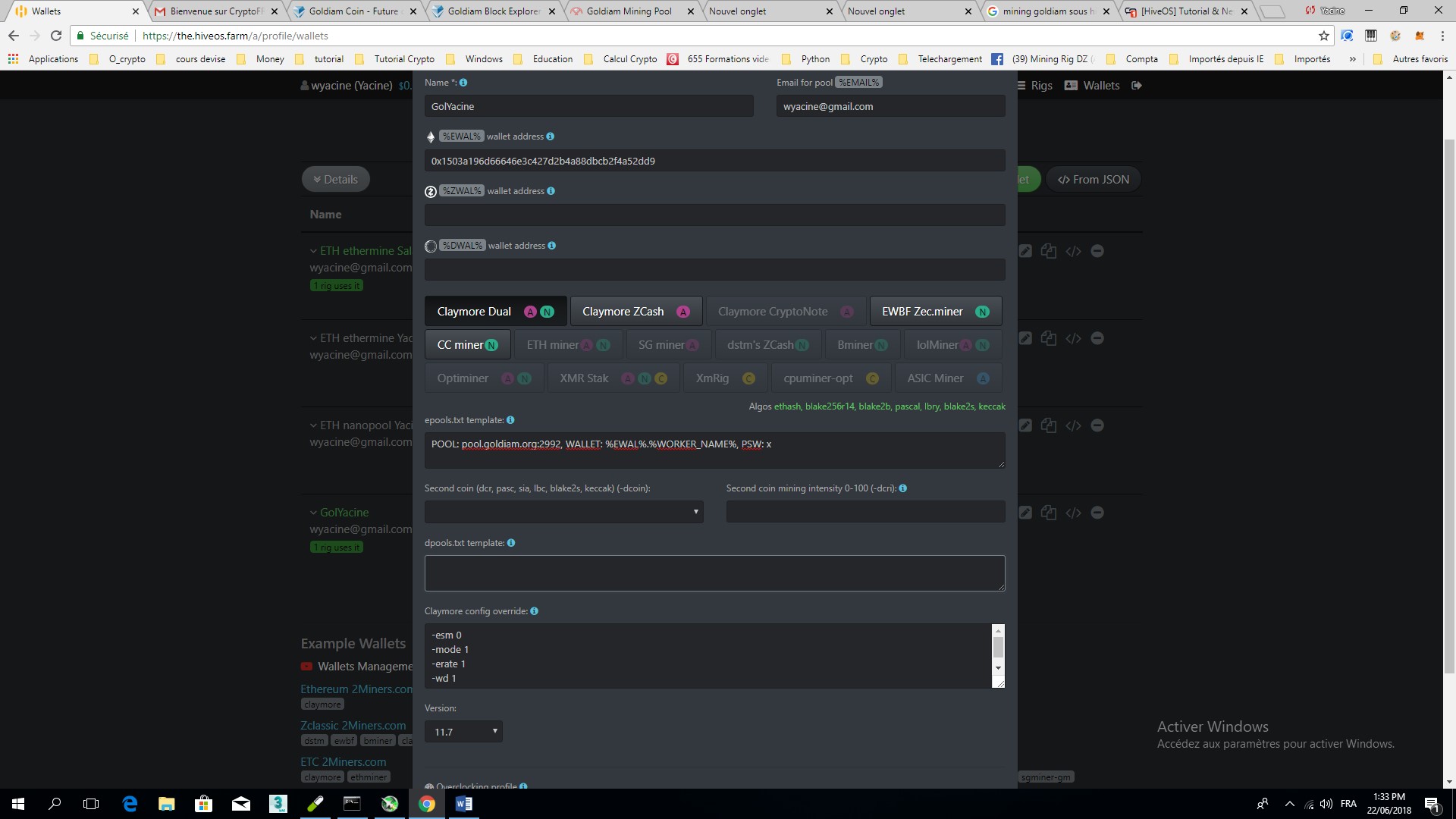Image resolution: width=1456 pixels, height=819 pixels.
Task: Expand the bookmarks overflow chevron
Action: click(1352, 59)
